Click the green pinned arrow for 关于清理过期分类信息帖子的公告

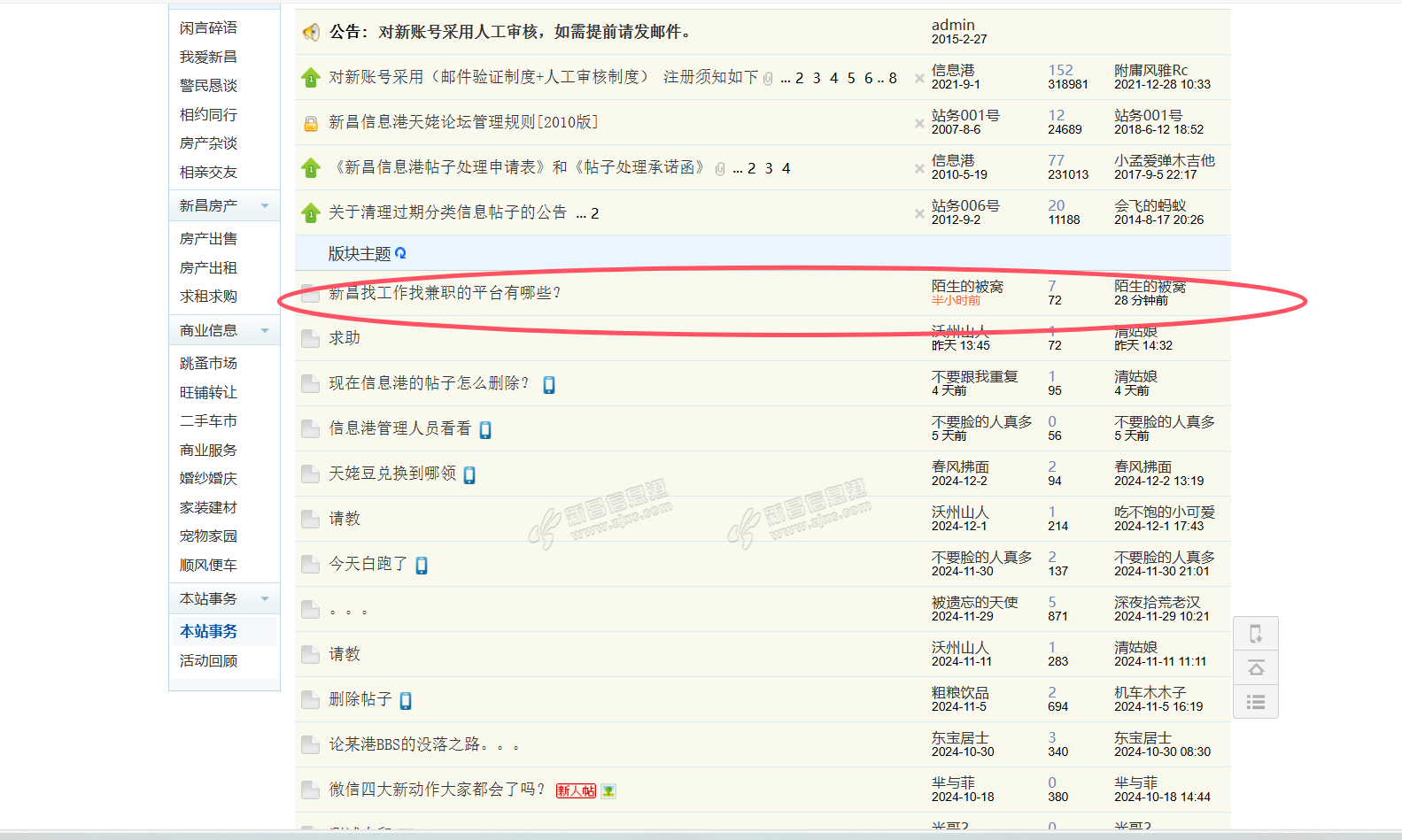311,213
